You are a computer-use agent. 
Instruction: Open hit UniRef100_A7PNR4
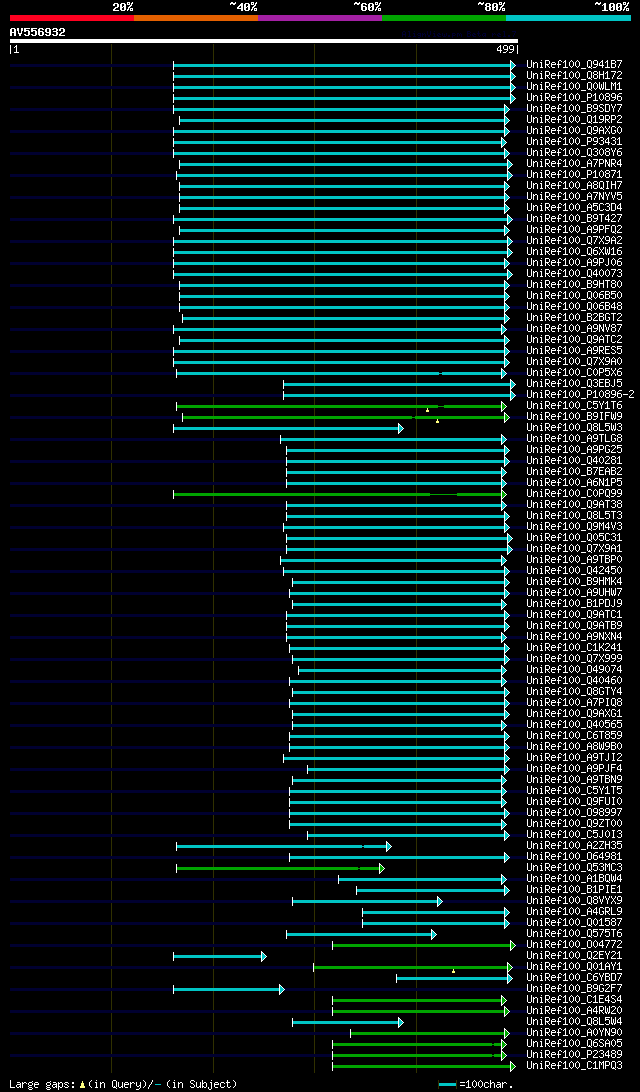pos(575,164)
